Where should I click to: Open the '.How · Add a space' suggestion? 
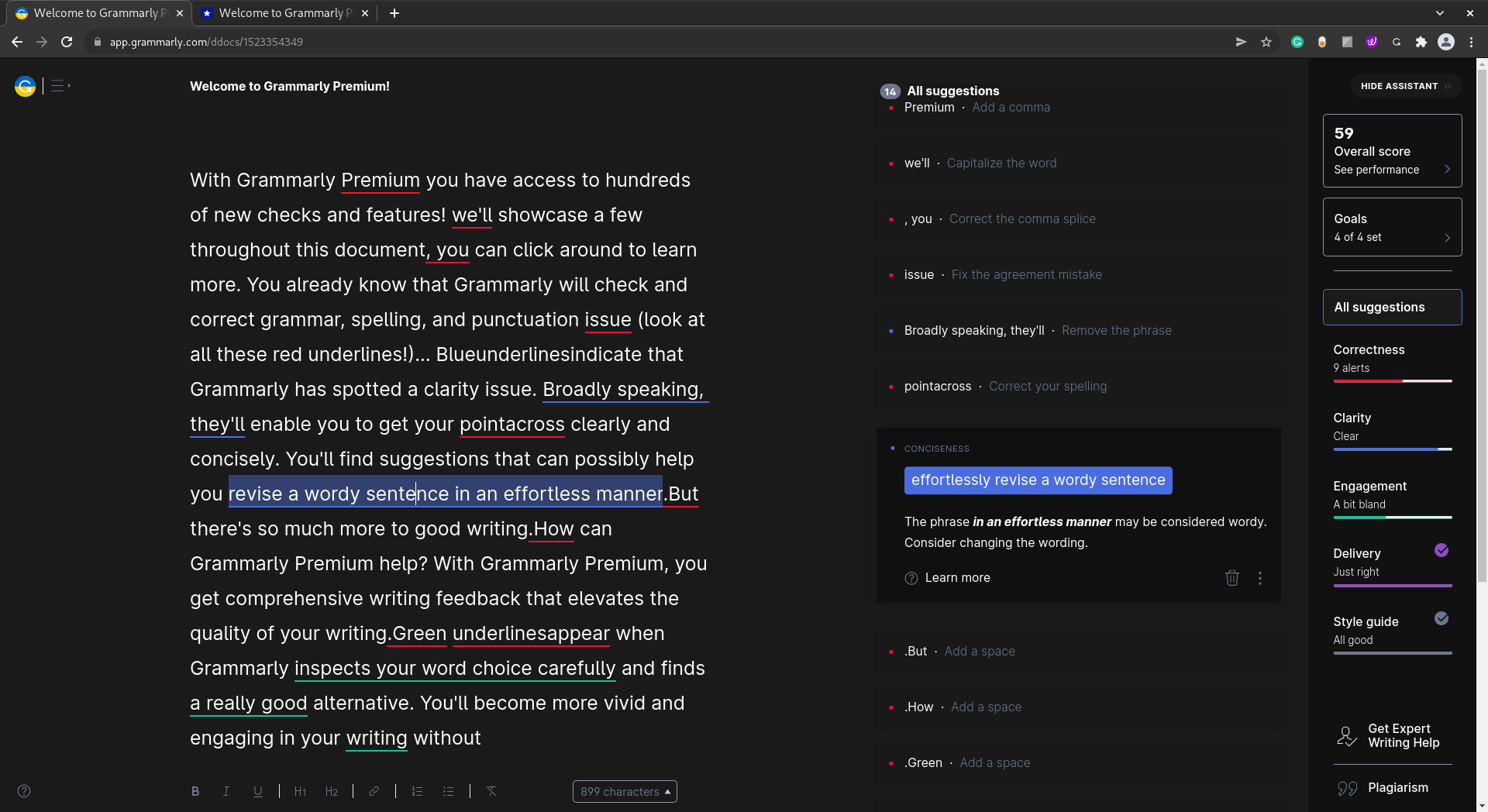click(x=1078, y=707)
